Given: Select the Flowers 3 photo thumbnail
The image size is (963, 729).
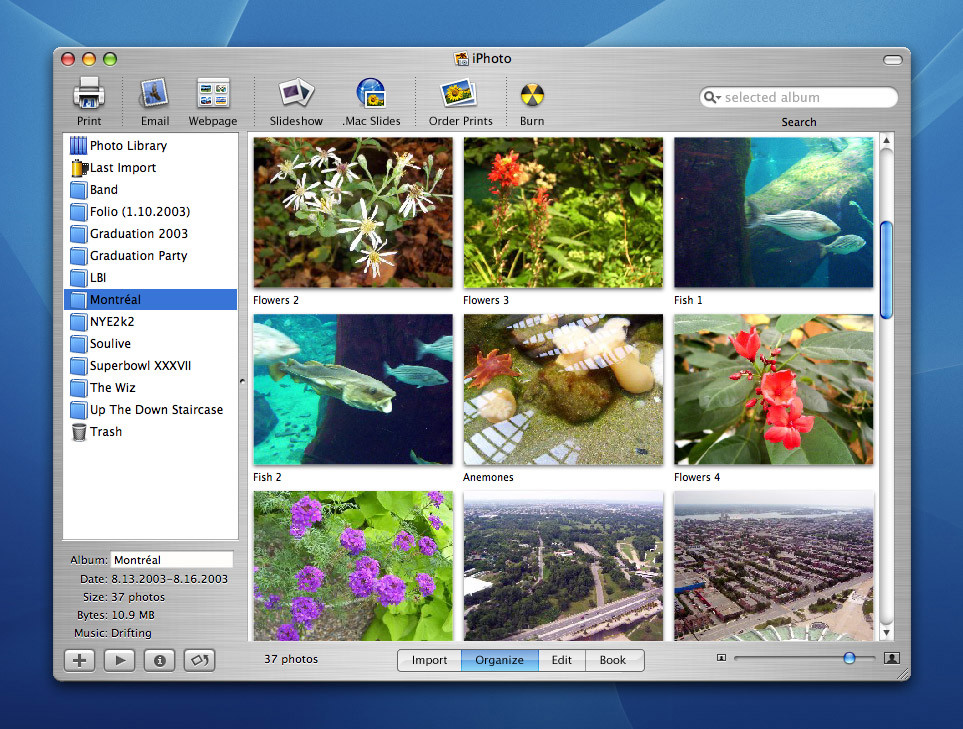Looking at the screenshot, I should tap(563, 212).
